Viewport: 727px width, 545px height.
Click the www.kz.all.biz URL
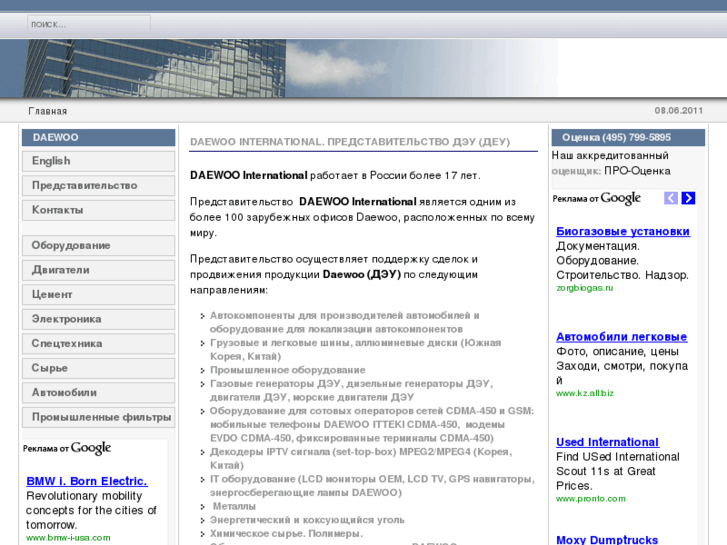[585, 393]
